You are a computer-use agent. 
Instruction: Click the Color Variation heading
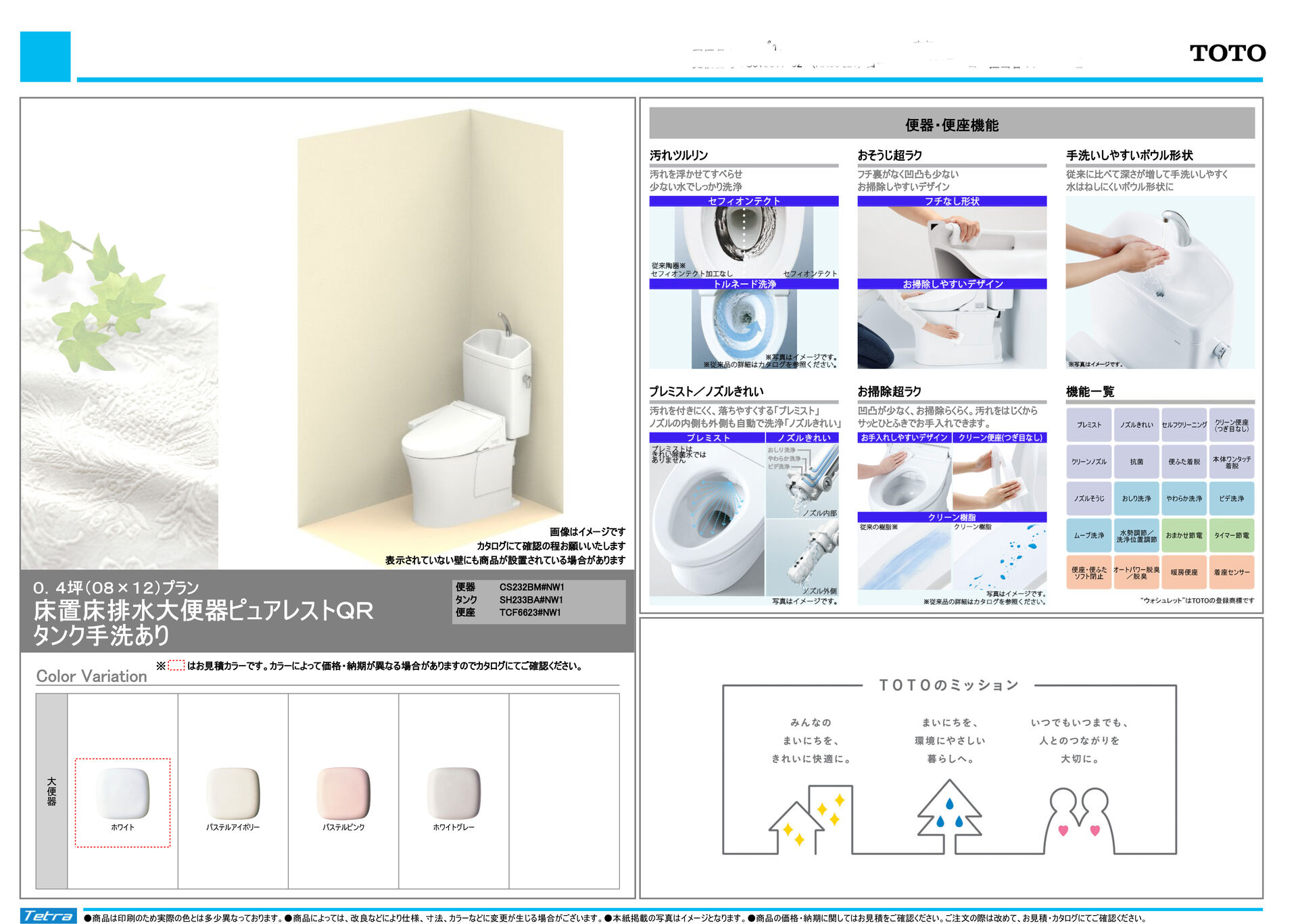[x=92, y=677]
